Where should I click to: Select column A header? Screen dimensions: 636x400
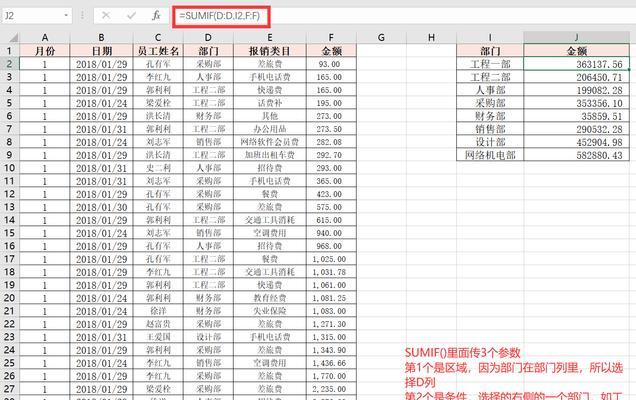click(45, 38)
